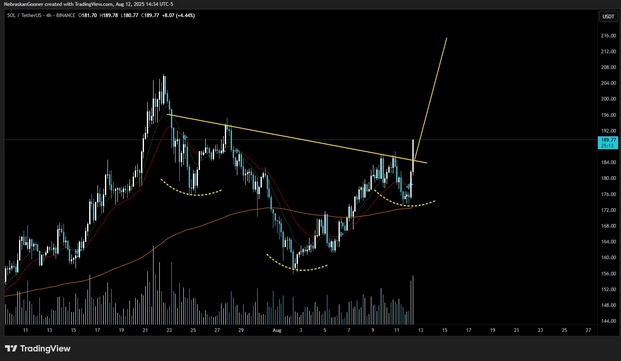Click the 204.00 price axis label
The height and width of the screenshot is (361, 621).
coord(608,83)
